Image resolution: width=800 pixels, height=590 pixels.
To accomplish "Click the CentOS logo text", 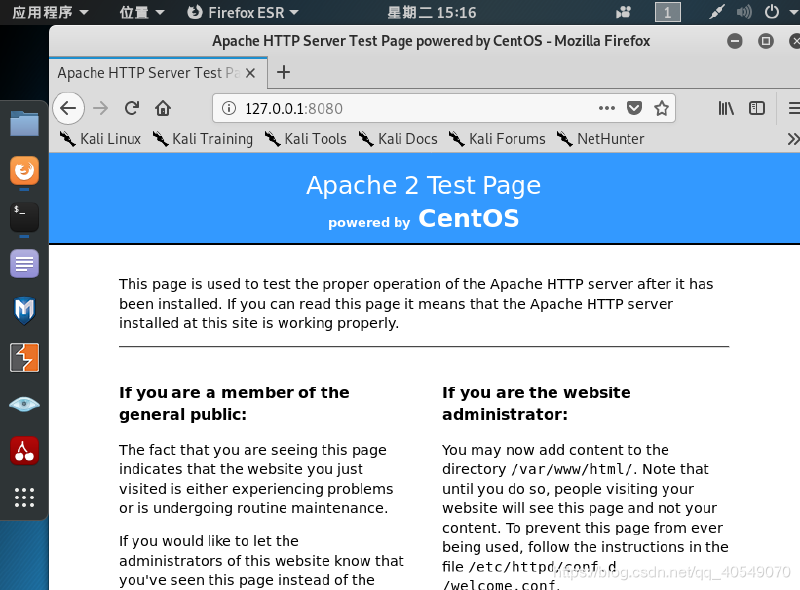I will tap(468, 218).
